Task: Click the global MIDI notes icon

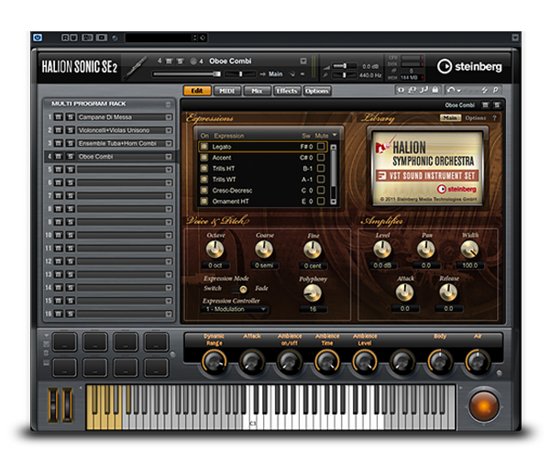Action: pos(424,90)
